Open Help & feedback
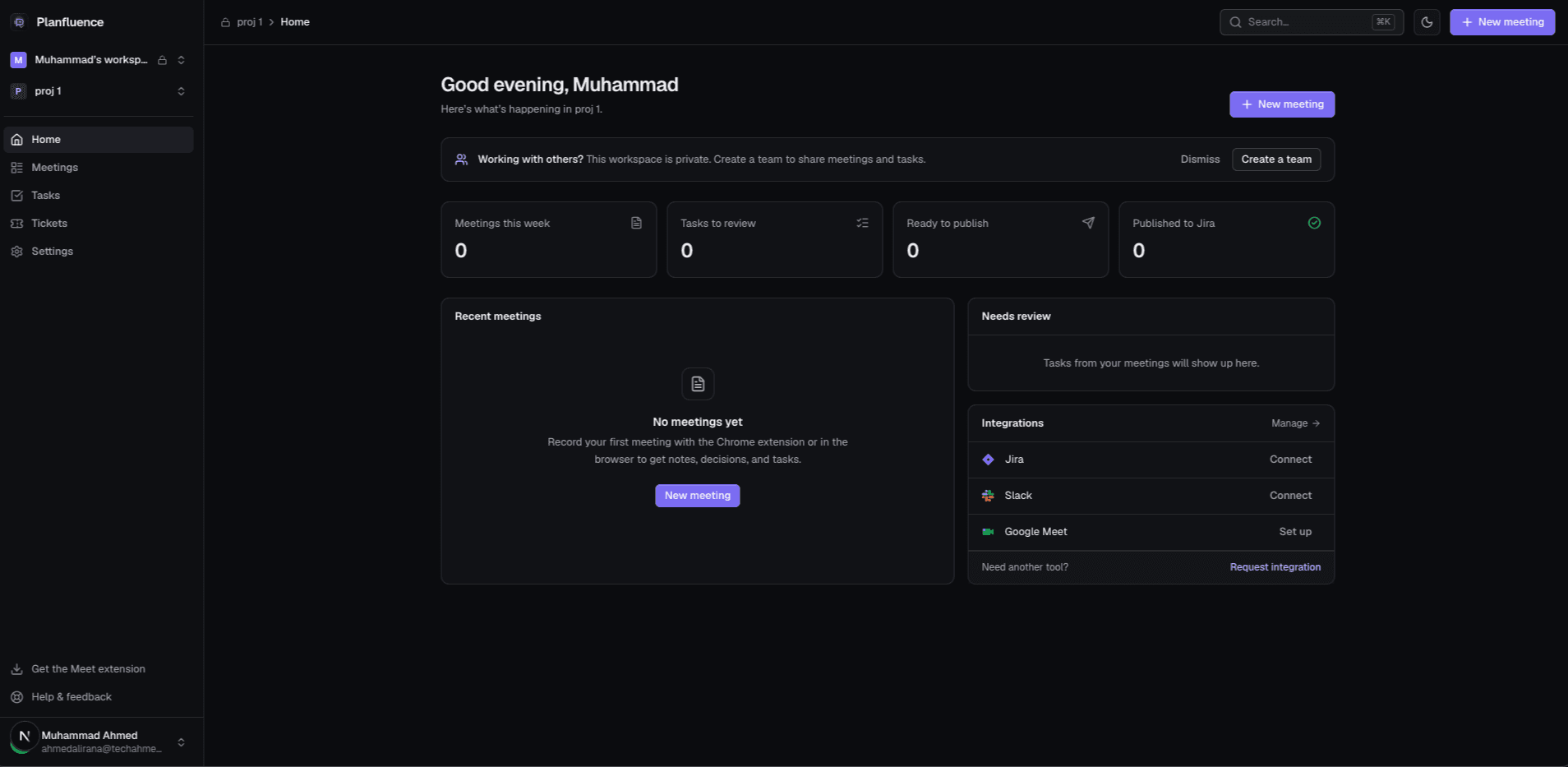Screen dimensions: 1568x767 click(99, 697)
